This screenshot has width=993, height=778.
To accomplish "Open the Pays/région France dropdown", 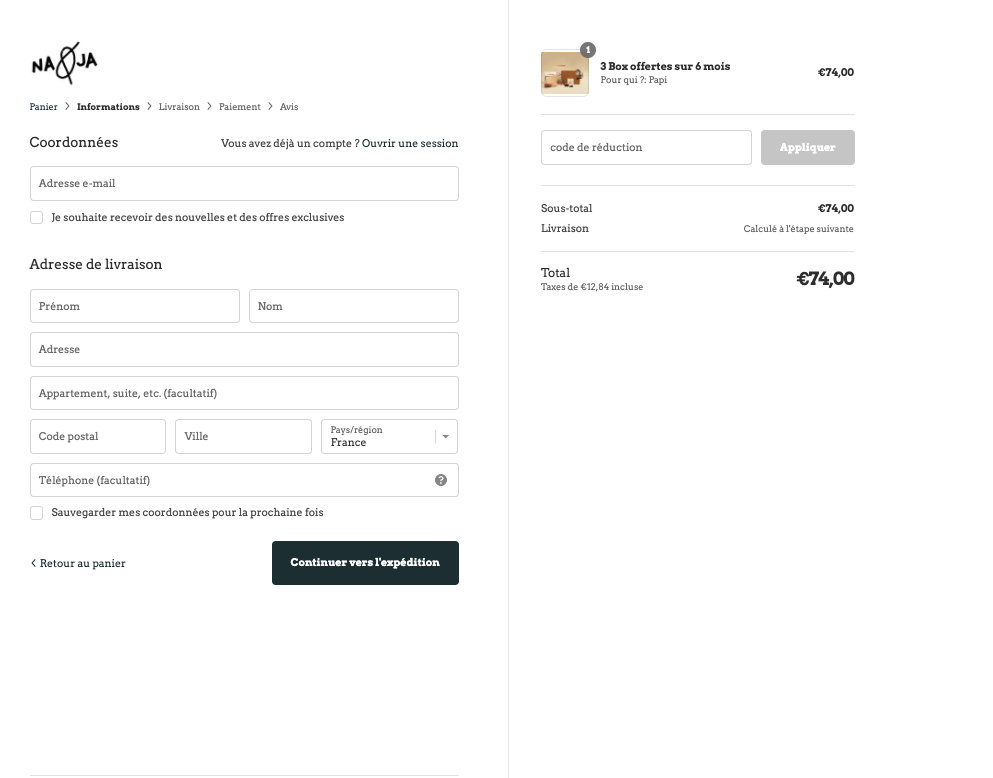I will point(389,436).
